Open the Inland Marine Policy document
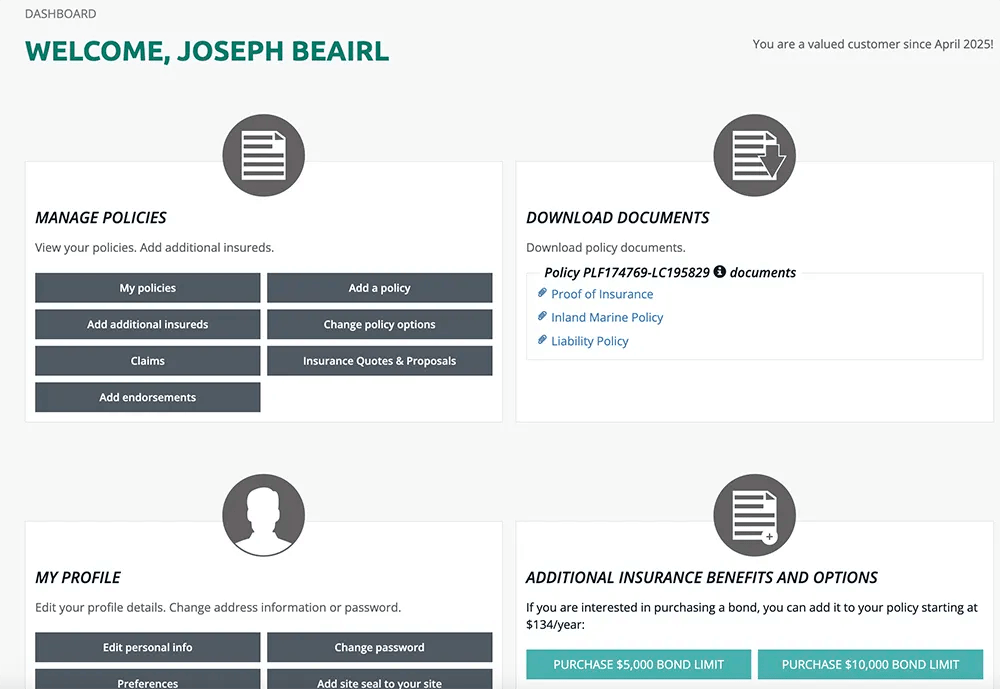The image size is (1000, 689). (x=606, y=317)
